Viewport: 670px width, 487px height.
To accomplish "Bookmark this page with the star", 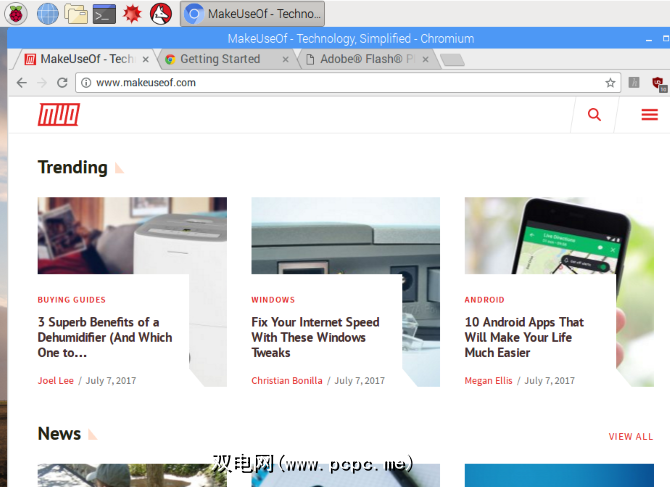I will point(610,82).
